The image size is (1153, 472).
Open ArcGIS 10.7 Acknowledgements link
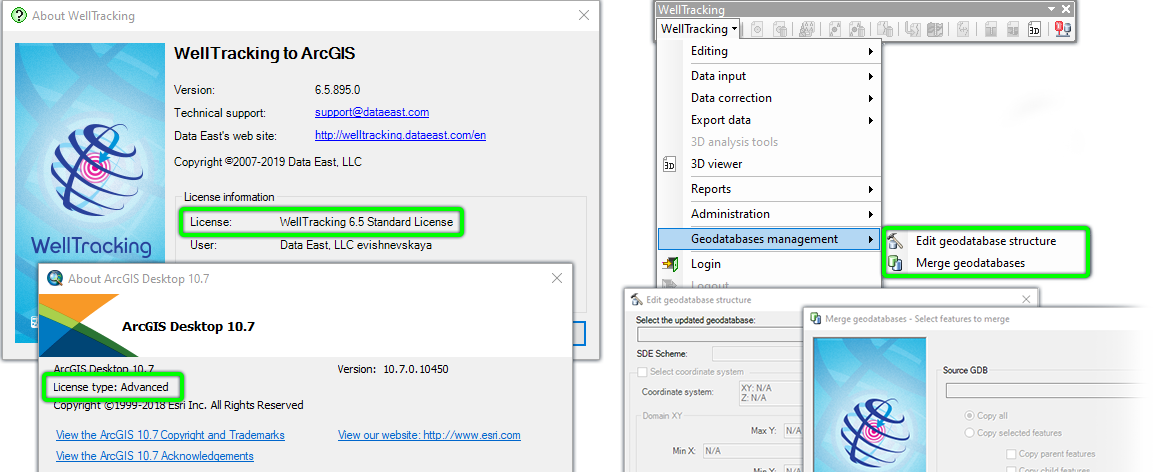pos(155,456)
